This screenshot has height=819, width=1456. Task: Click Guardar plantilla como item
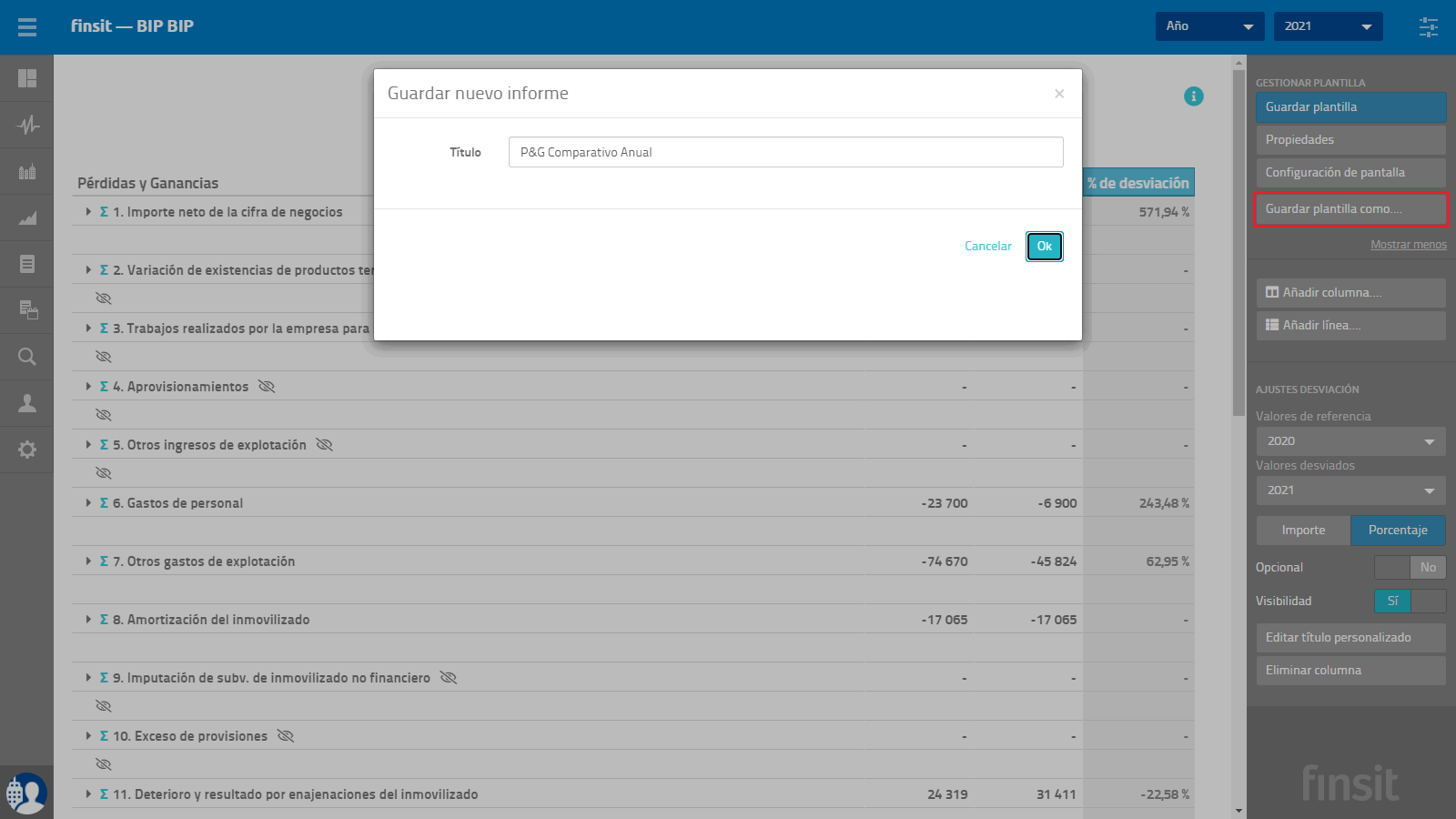1350,209
